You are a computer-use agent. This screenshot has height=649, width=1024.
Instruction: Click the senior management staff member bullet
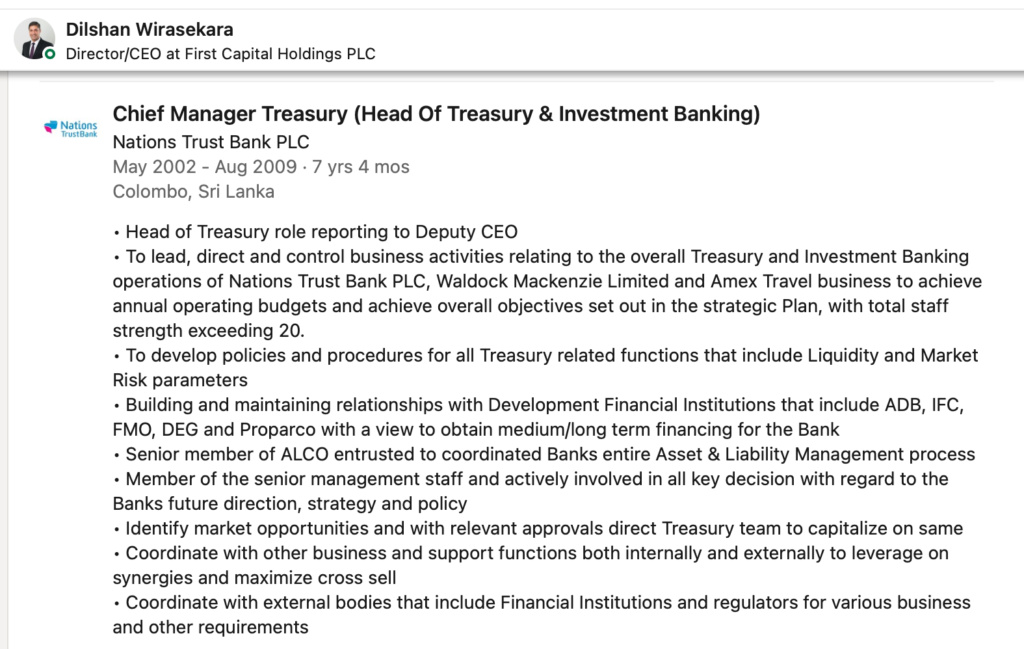point(531,491)
